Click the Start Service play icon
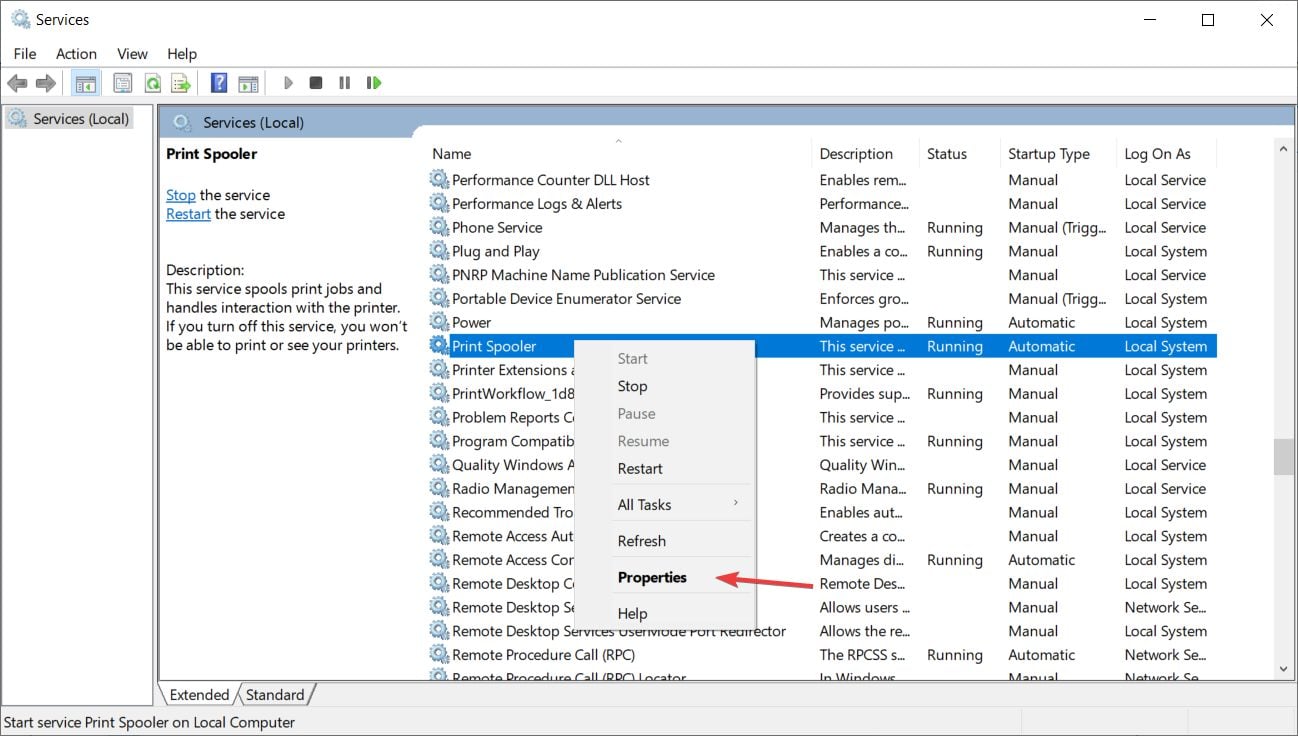The width and height of the screenshot is (1298, 736). click(x=288, y=83)
